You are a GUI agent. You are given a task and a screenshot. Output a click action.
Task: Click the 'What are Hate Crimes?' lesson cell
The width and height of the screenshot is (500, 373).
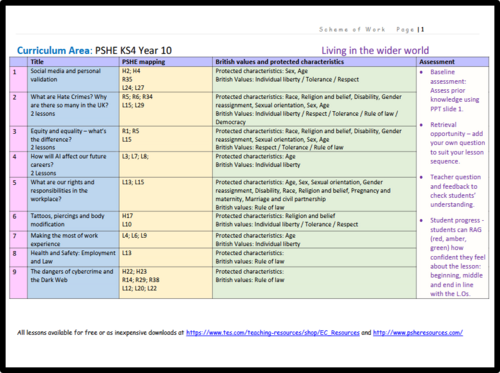73,109
